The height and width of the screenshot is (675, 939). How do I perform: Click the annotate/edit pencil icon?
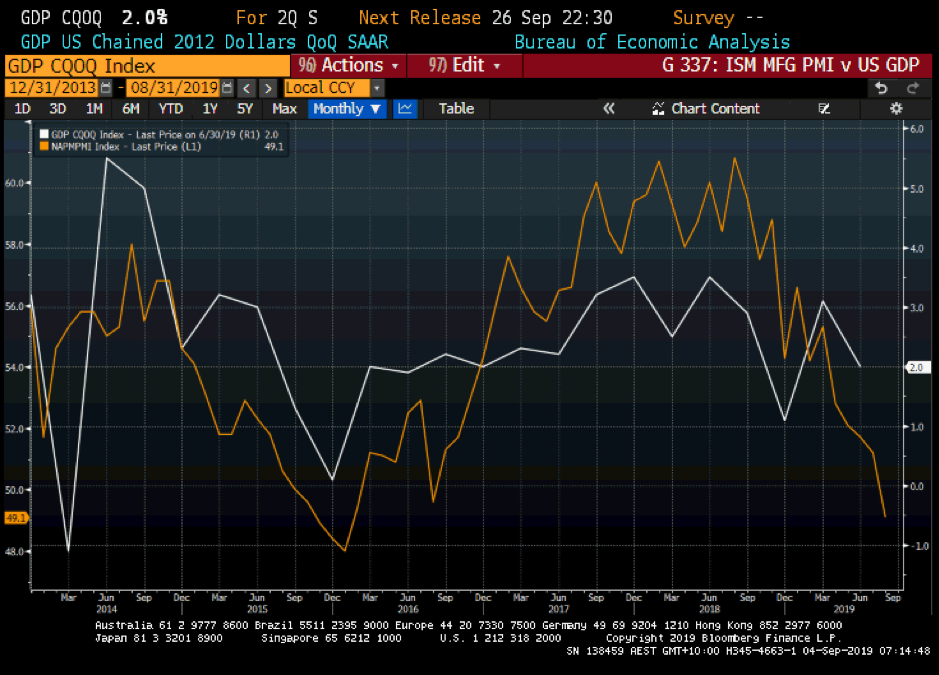tap(825, 108)
